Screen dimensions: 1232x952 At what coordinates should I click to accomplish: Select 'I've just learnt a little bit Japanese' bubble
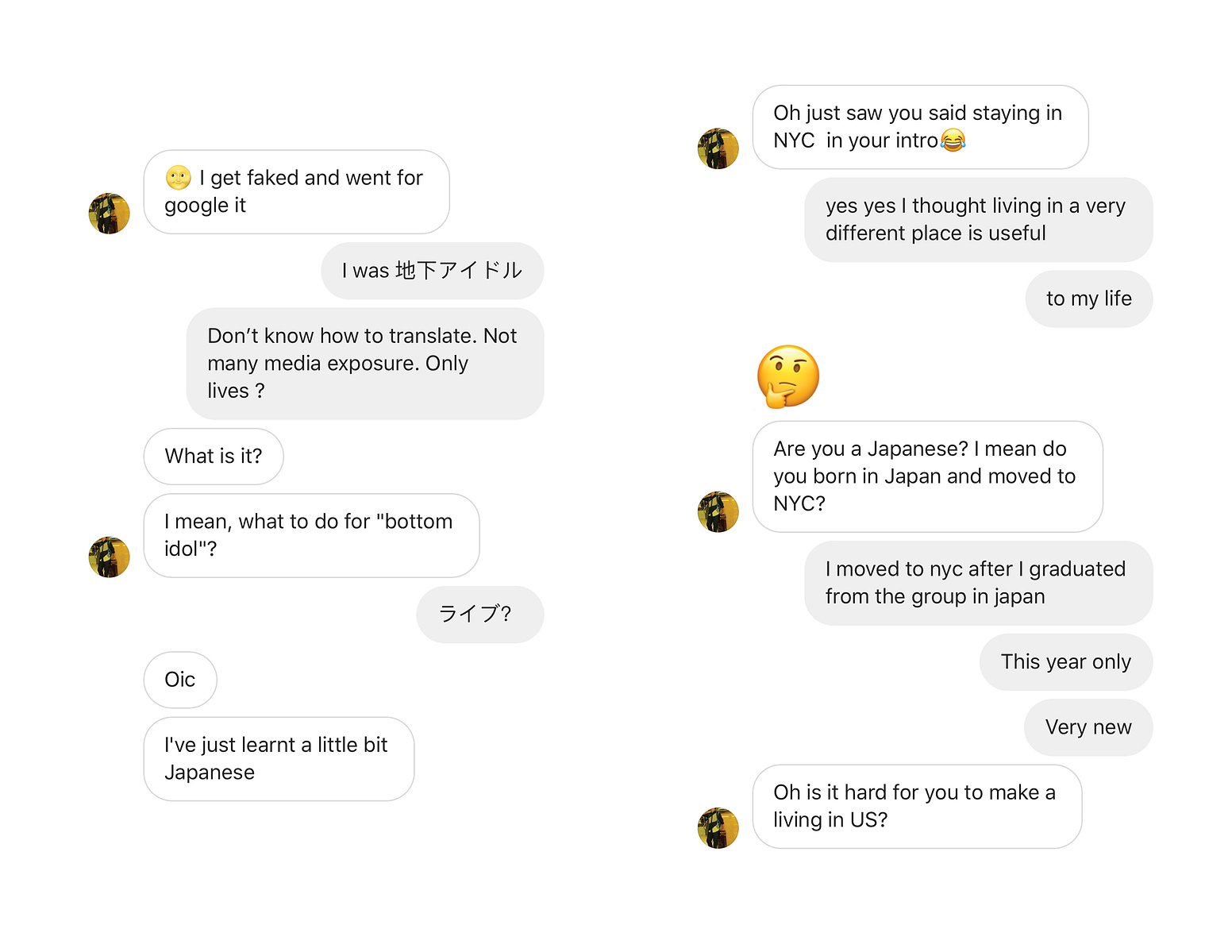(x=279, y=759)
